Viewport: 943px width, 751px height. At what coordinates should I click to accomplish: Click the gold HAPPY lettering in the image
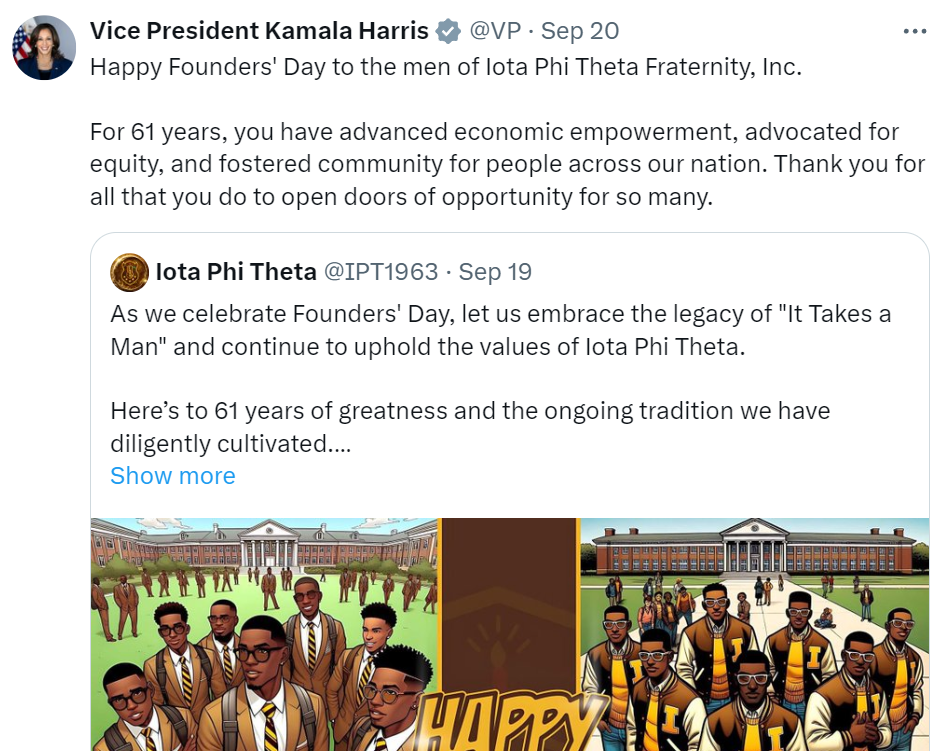click(511, 722)
